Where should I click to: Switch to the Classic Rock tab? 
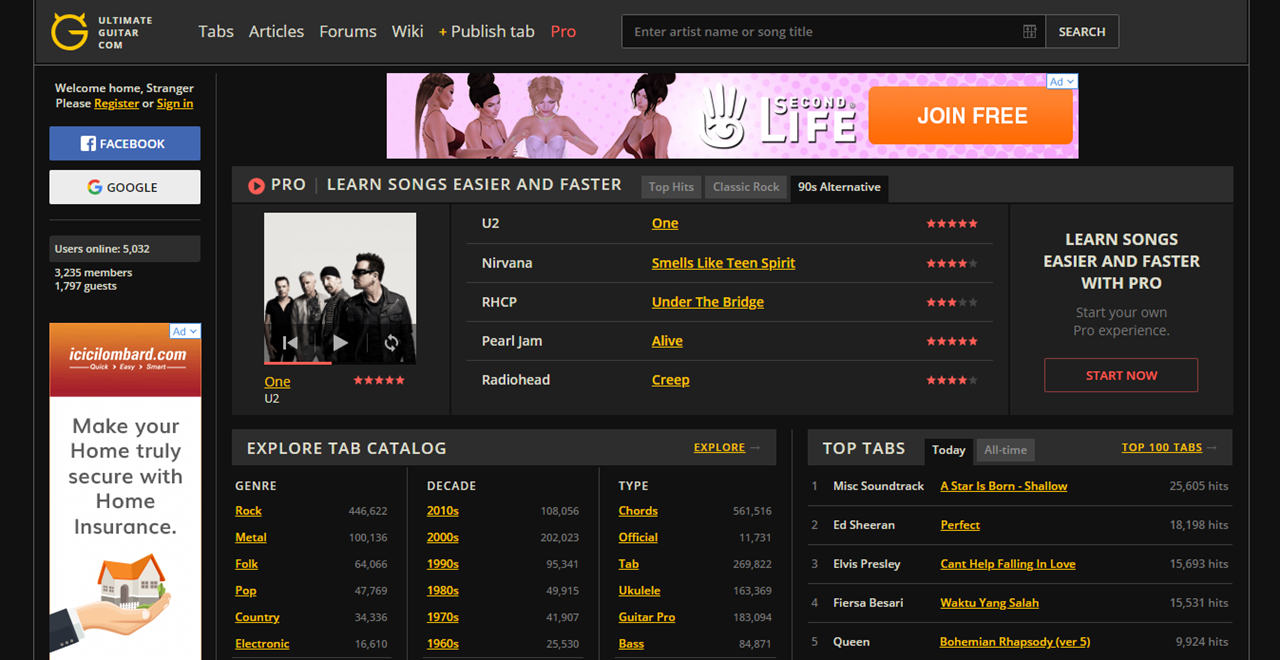pyautogui.click(x=746, y=187)
